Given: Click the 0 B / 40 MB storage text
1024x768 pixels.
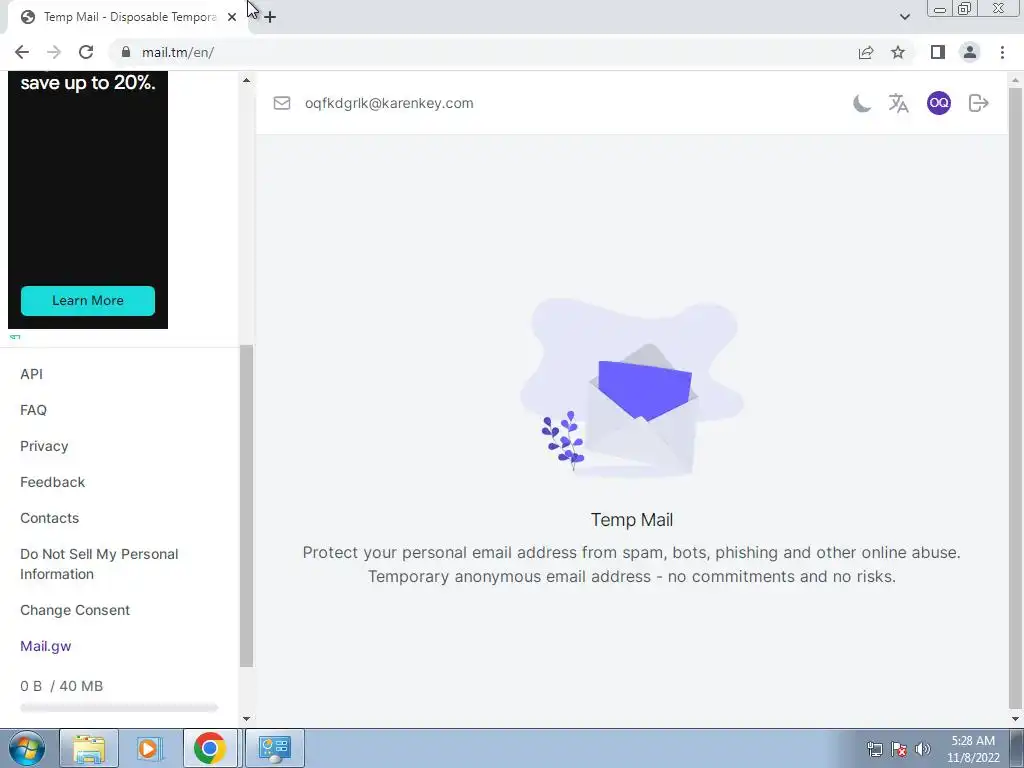Looking at the screenshot, I should coord(61,686).
